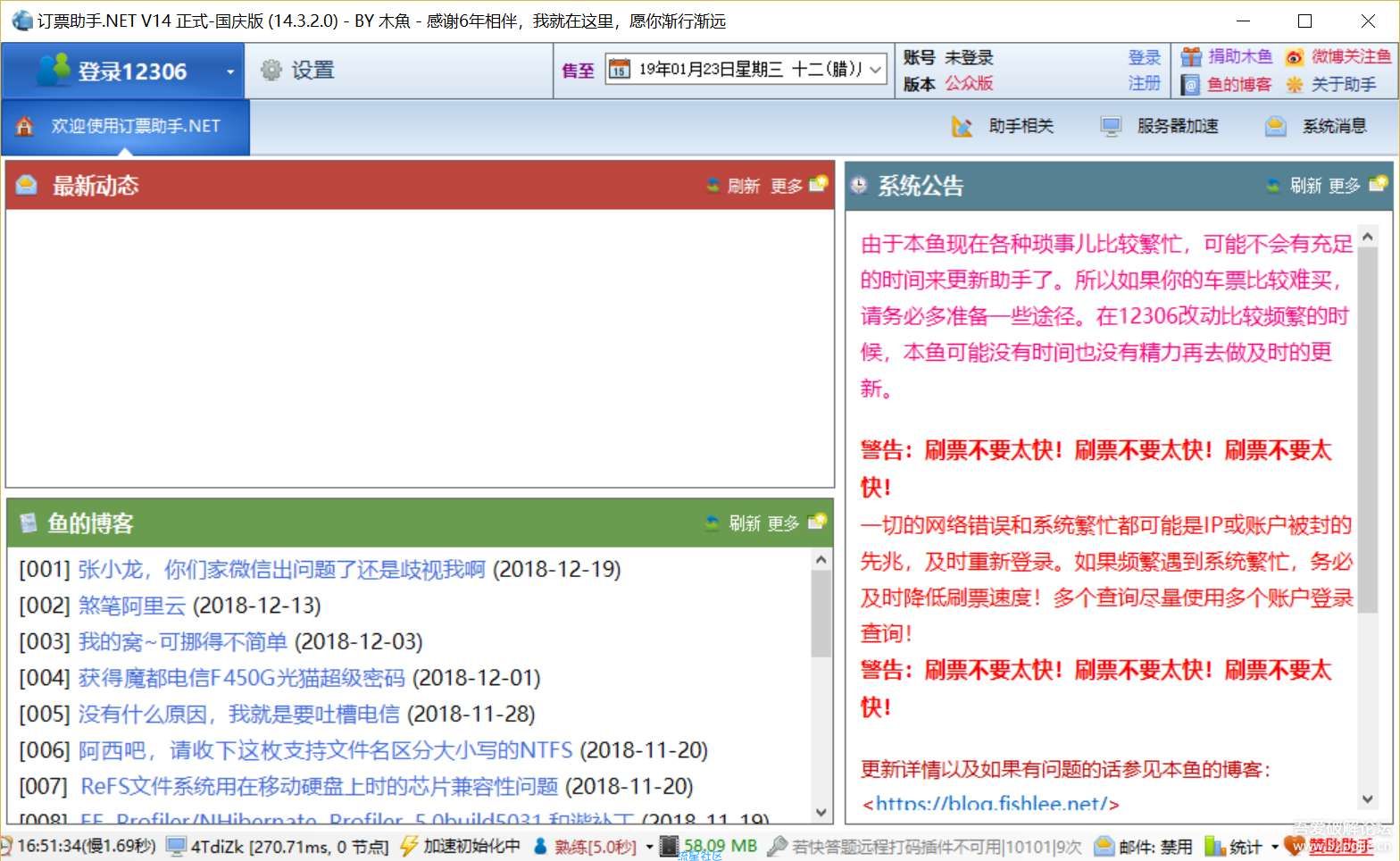Click the 助手相关 pencil icon

962,127
